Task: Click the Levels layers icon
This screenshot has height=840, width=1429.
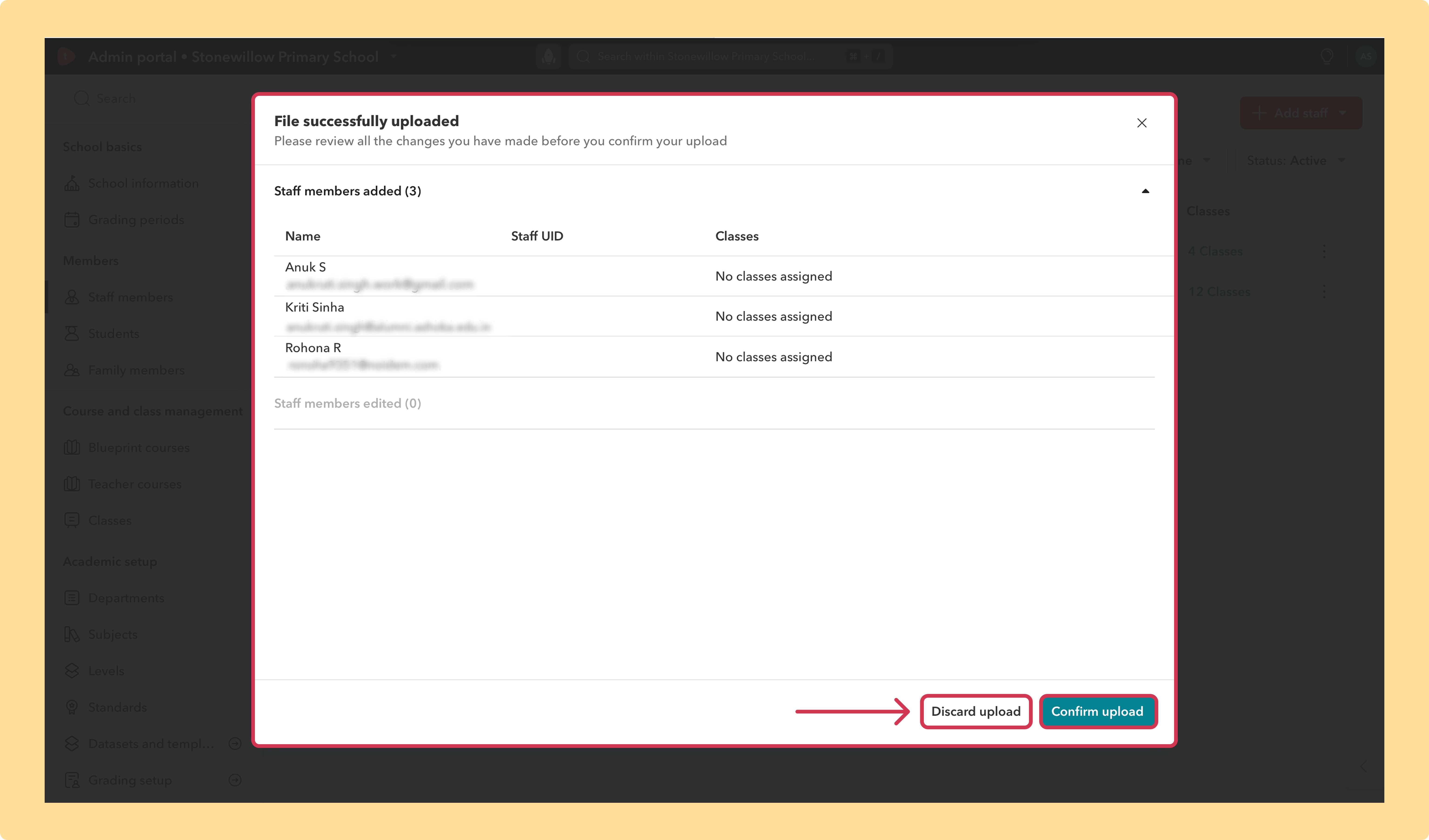Action: click(x=72, y=670)
